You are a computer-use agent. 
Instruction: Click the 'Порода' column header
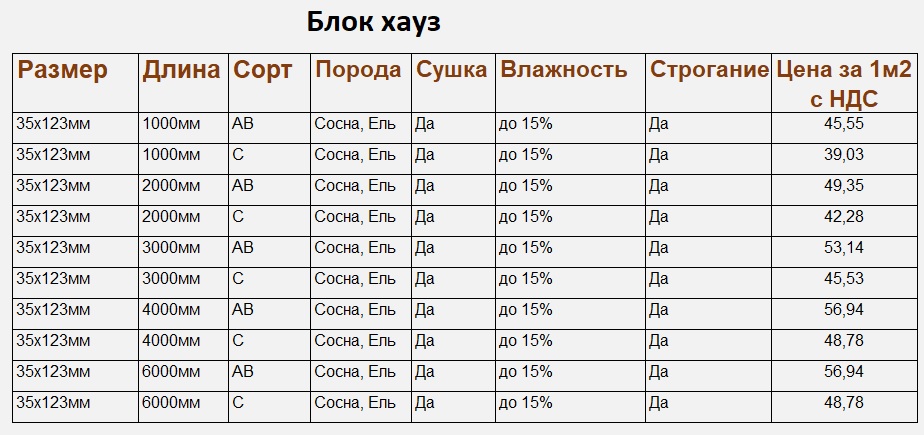tap(358, 69)
